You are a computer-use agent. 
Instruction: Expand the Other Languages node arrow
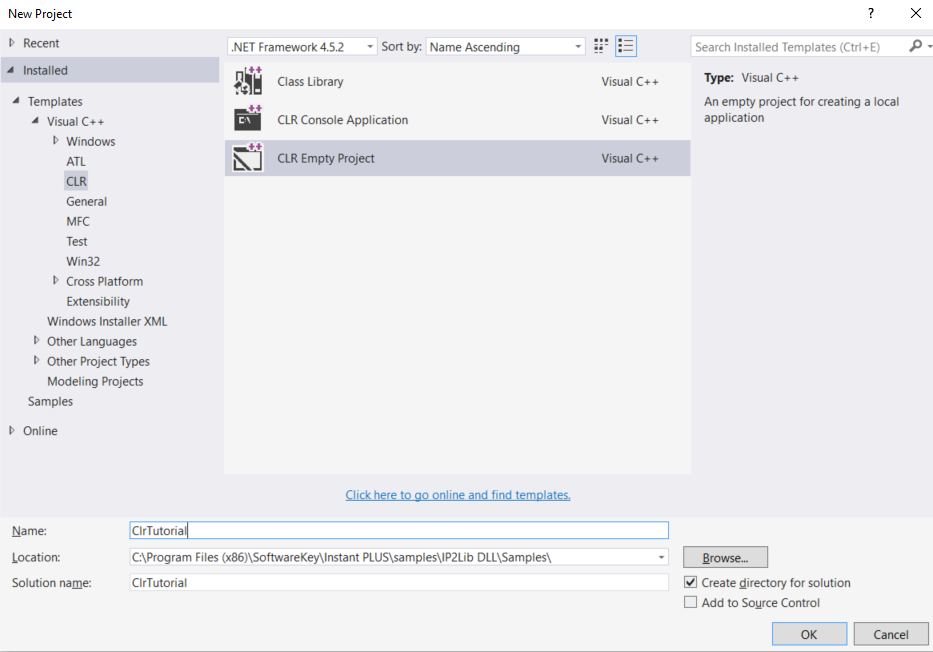pos(37,340)
